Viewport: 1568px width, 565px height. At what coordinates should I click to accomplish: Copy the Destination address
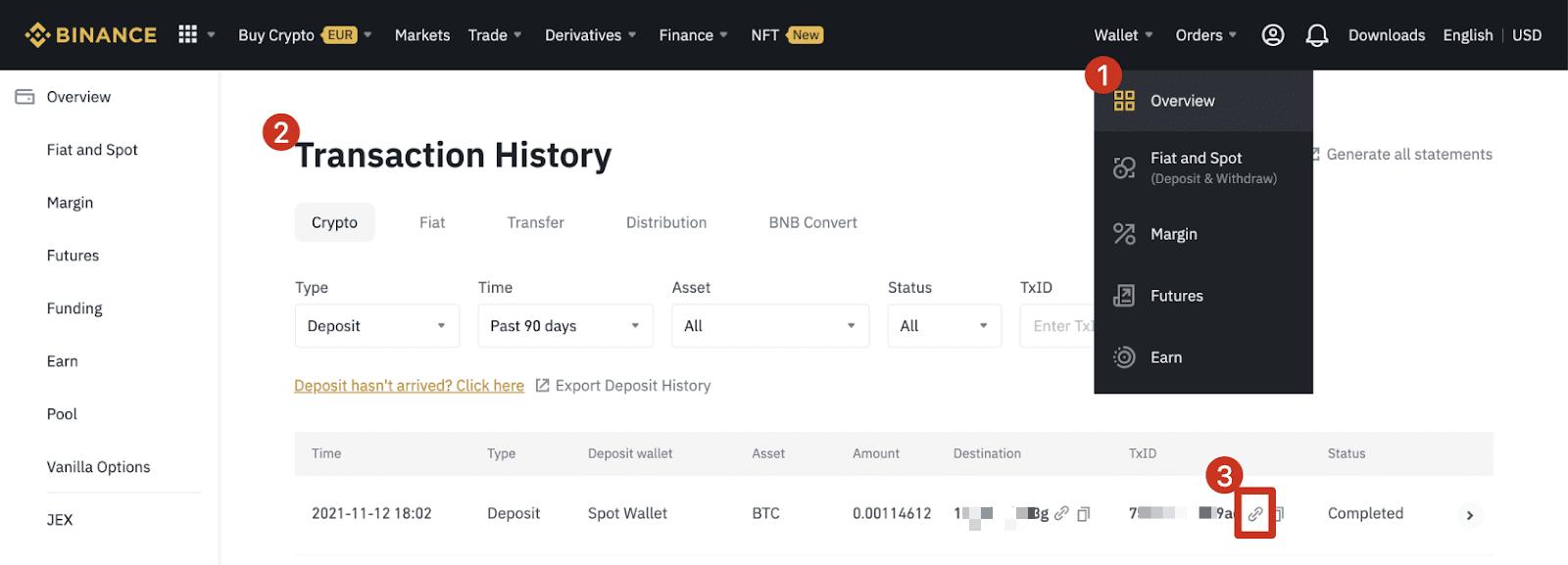(1084, 514)
